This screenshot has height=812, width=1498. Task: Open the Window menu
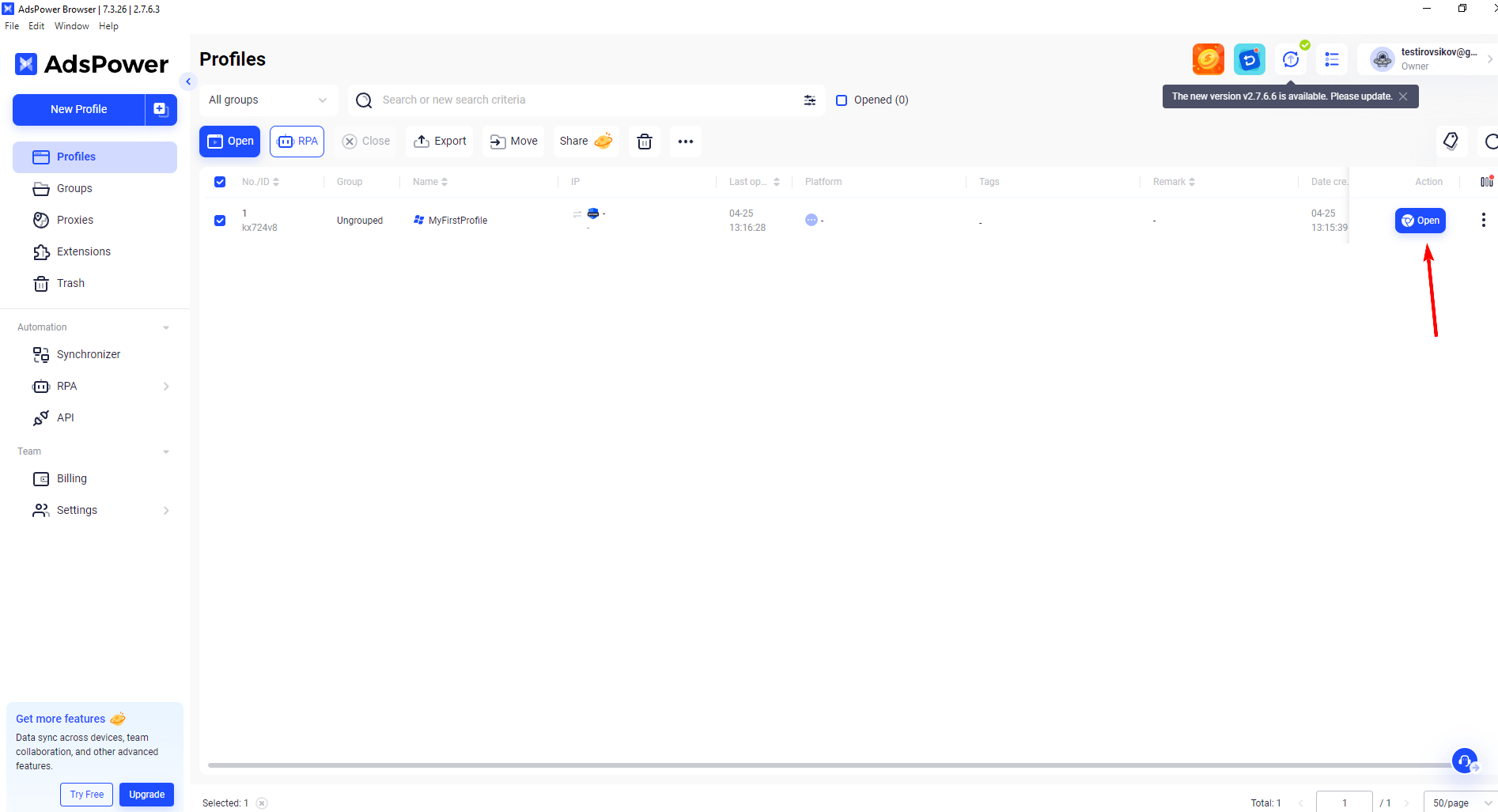(x=71, y=26)
